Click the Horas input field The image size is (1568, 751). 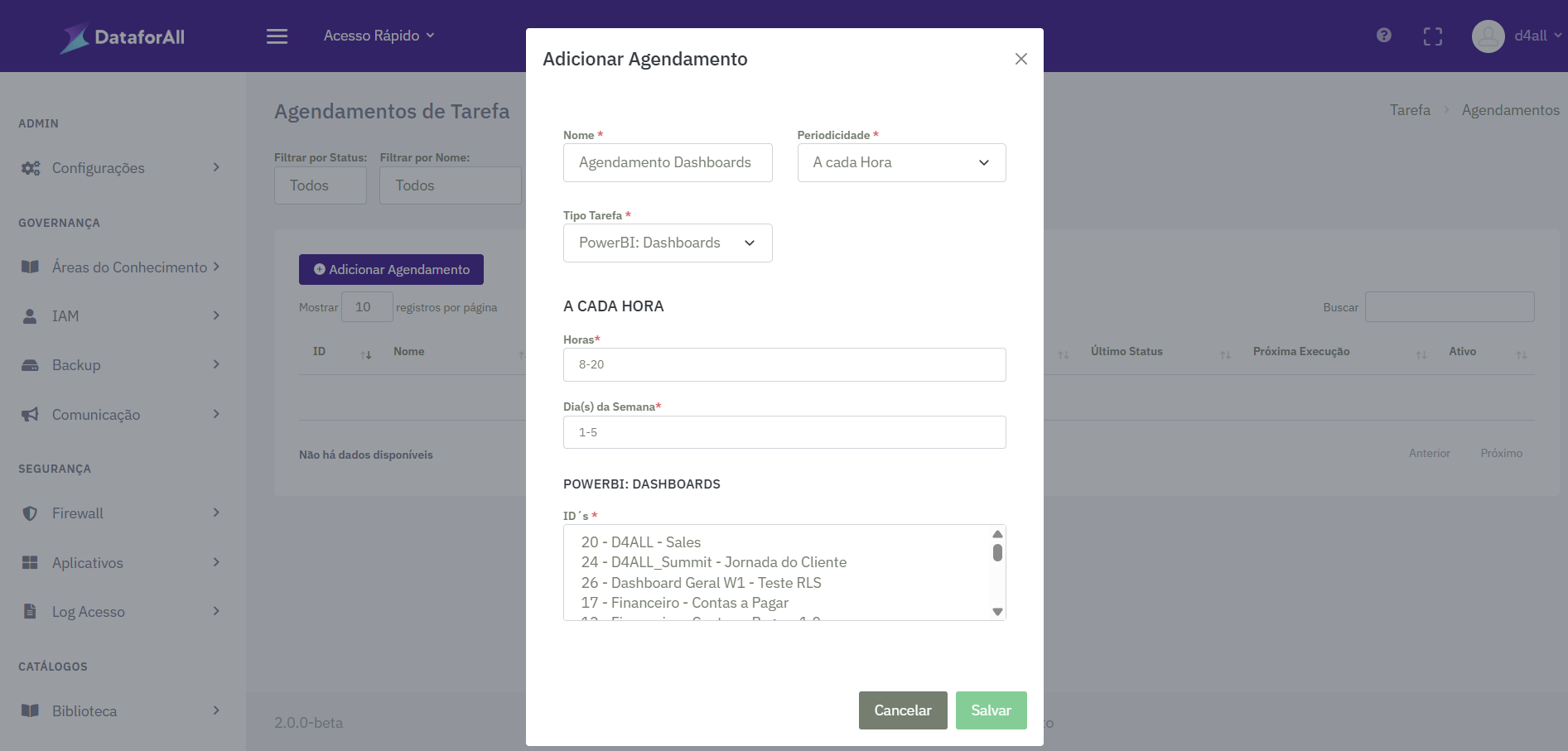click(x=784, y=365)
